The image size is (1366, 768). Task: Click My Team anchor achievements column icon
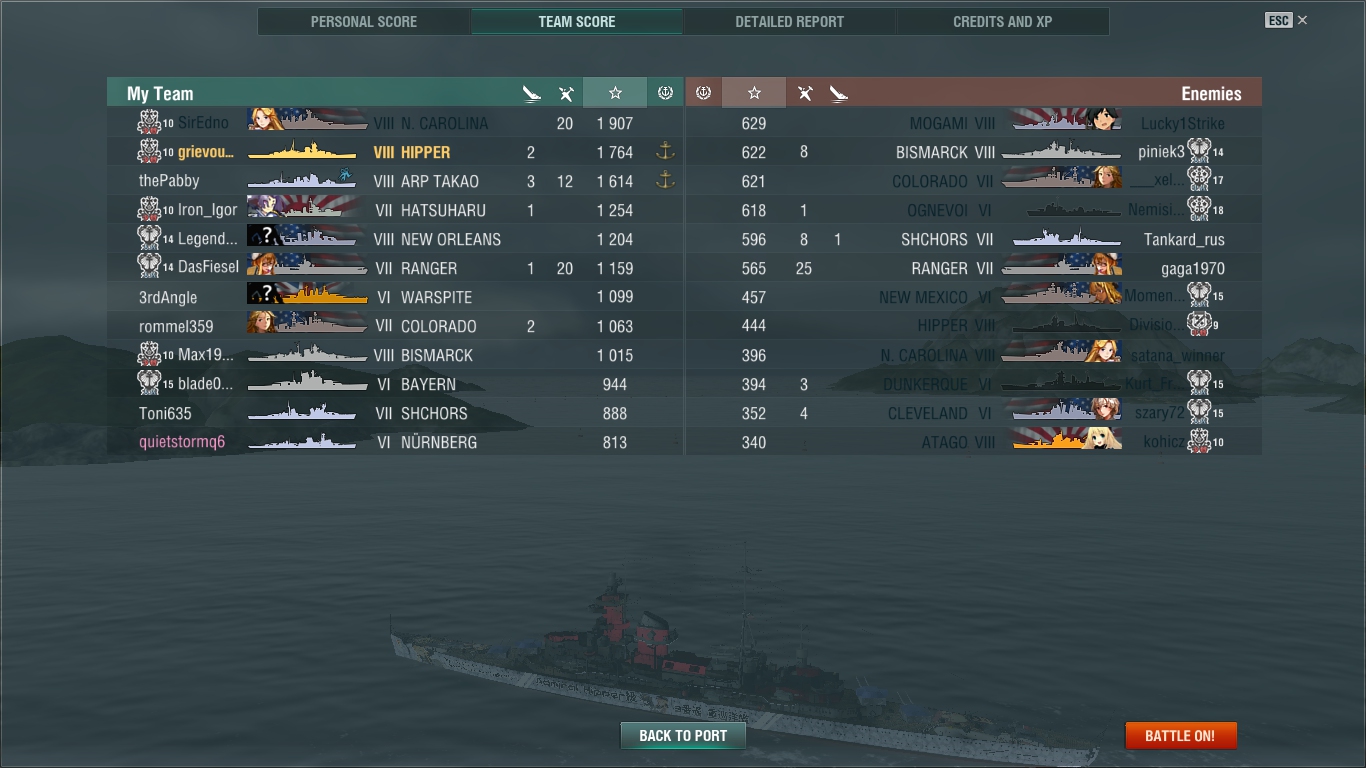click(x=665, y=93)
